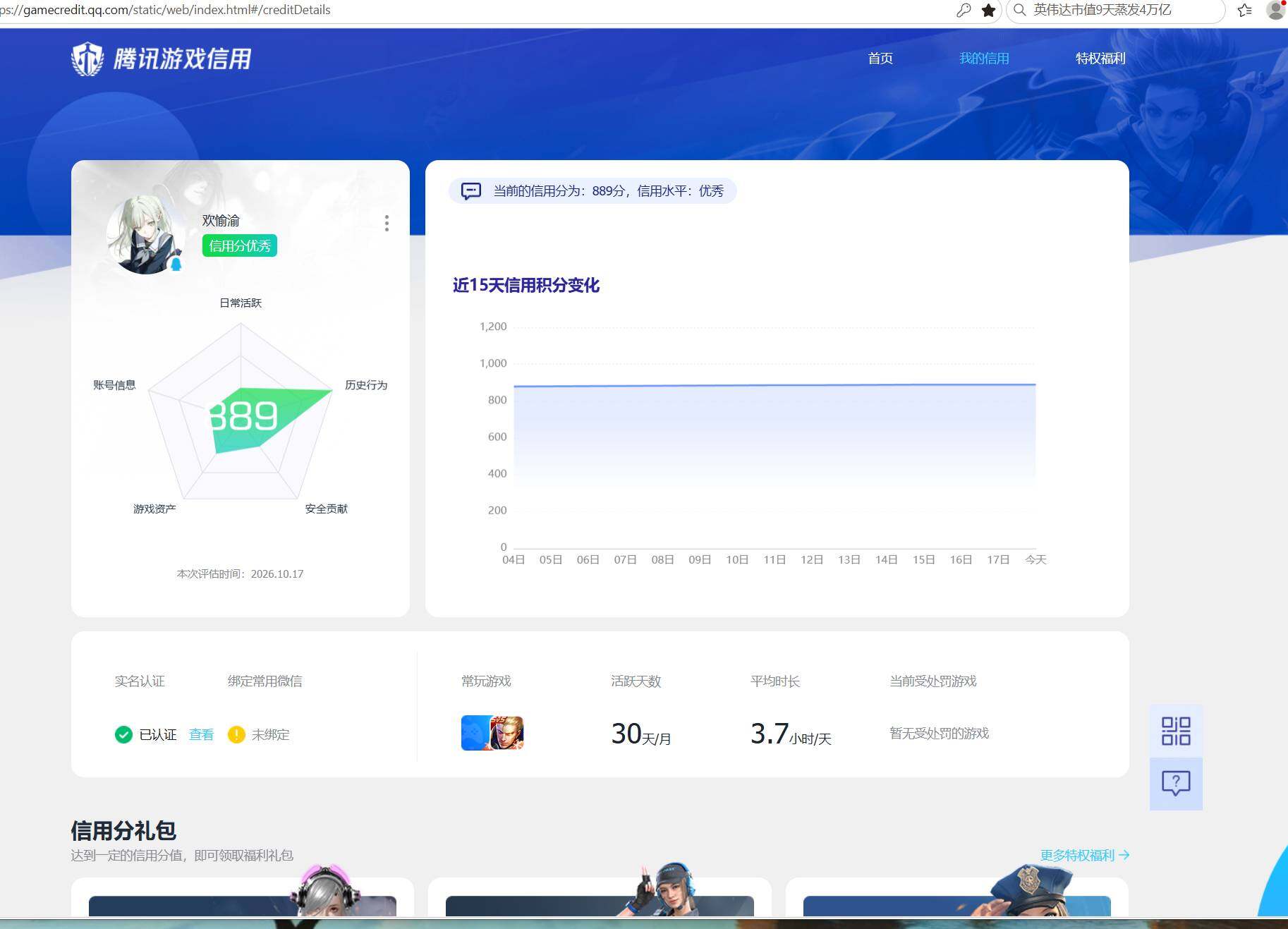1288x929 pixels.
Task: Click the 30天/月 active days value
Action: tap(640, 734)
